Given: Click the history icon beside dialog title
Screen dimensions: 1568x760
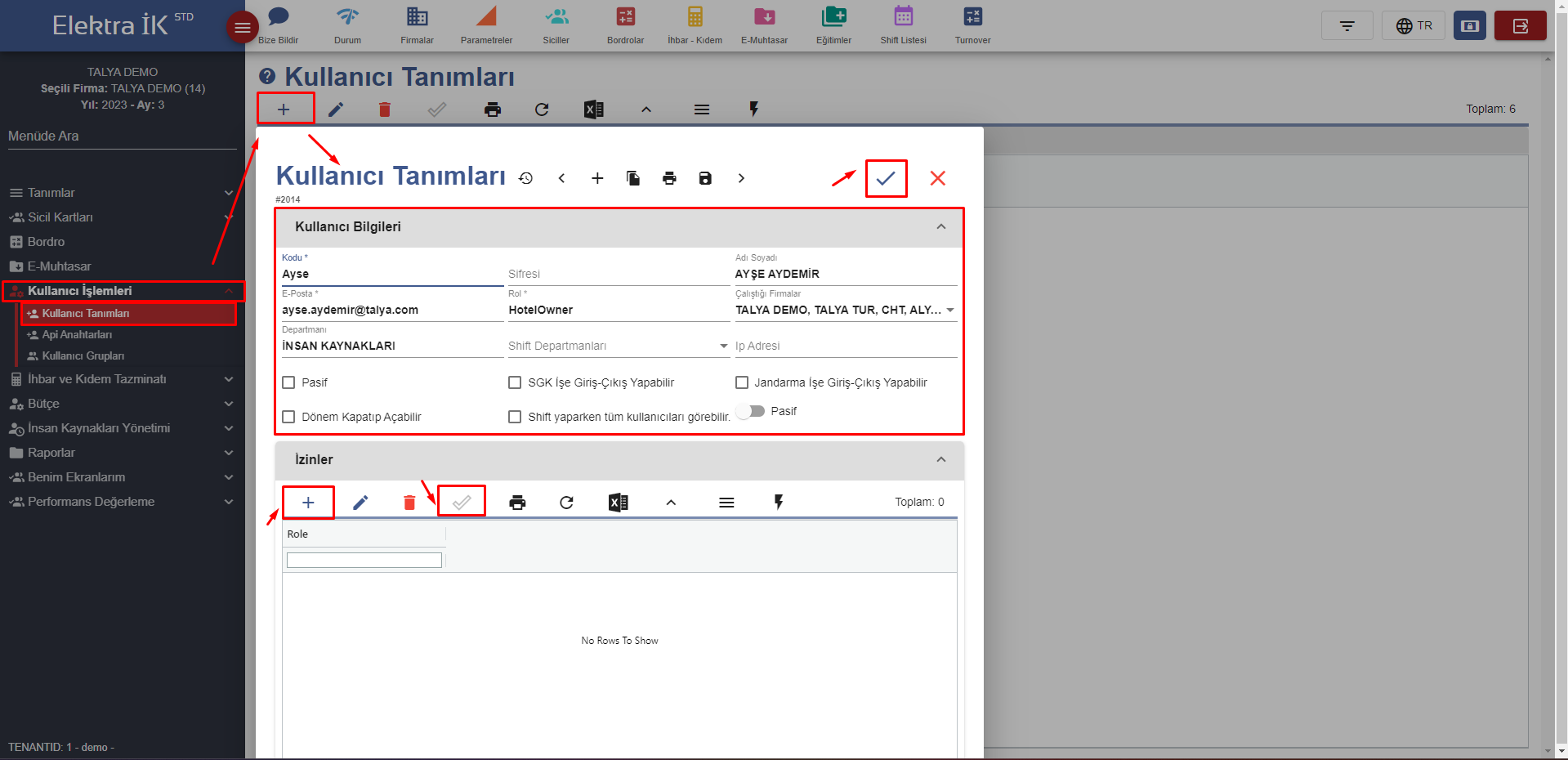Looking at the screenshot, I should pyautogui.click(x=525, y=178).
